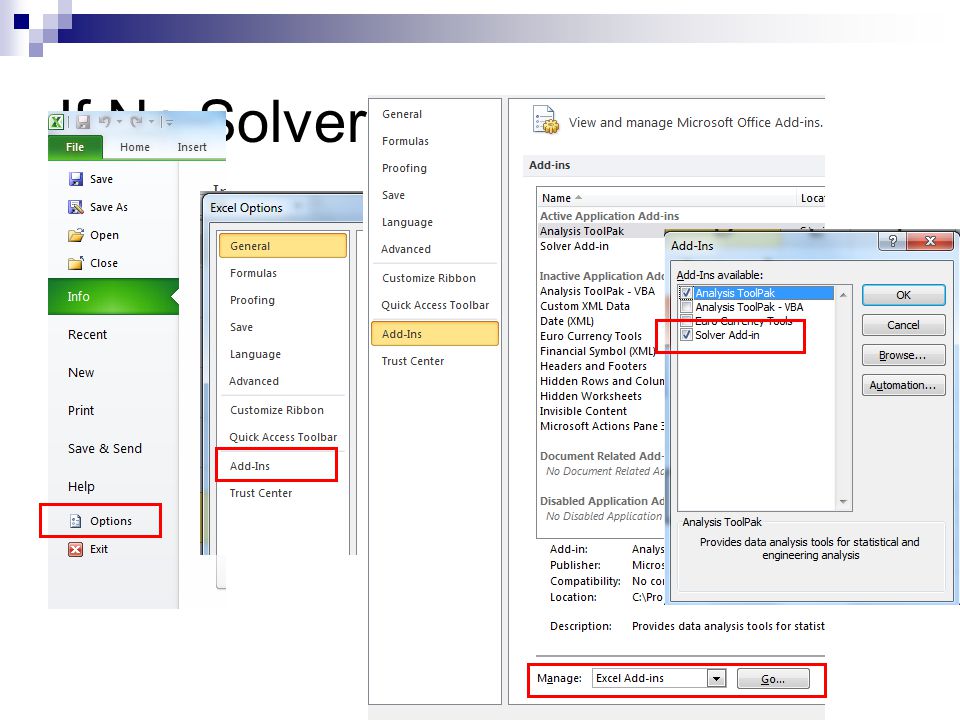Screen dimensions: 960x720
Task: Select Info in backstage menu
Action: point(113,296)
